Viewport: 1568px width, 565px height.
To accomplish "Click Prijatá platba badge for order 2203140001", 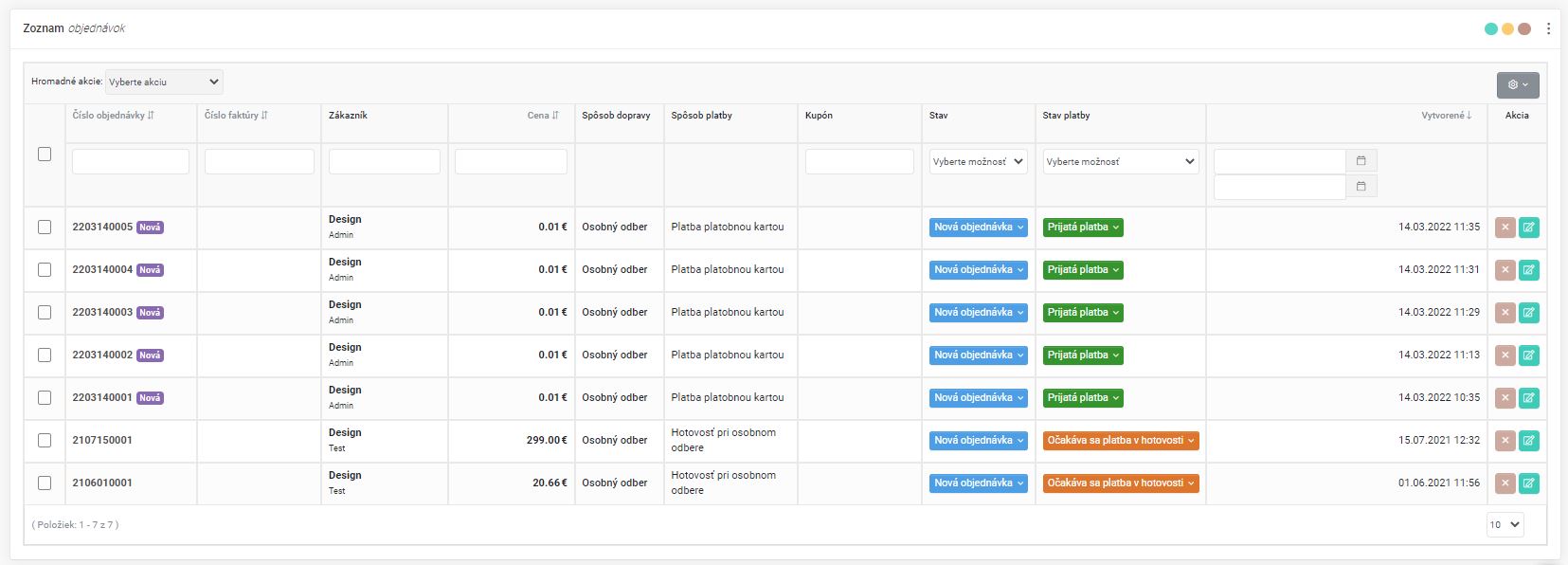I will pyautogui.click(x=1084, y=398).
